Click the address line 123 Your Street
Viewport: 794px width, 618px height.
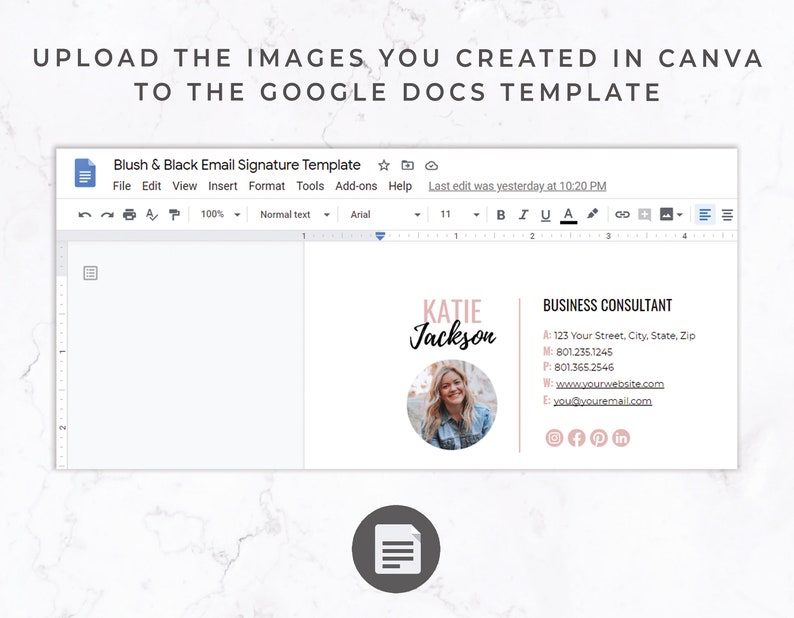click(x=624, y=335)
